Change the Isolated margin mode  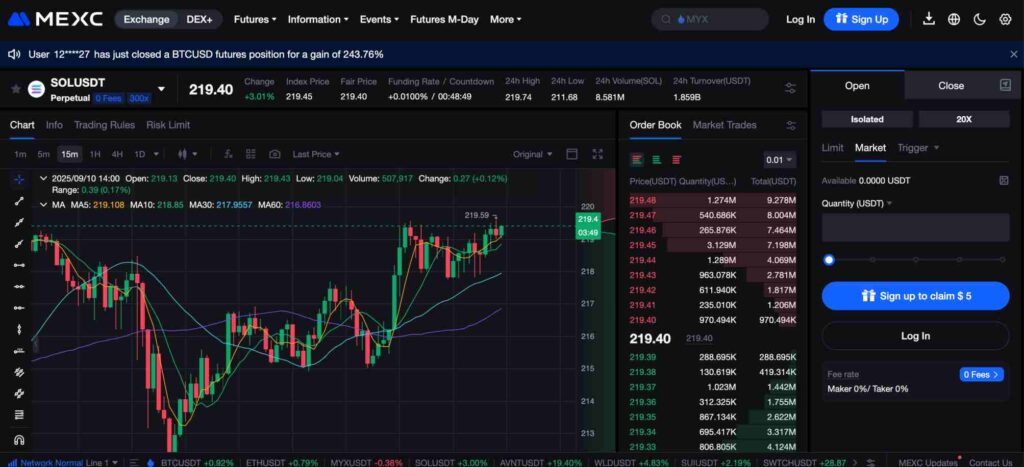(867, 119)
